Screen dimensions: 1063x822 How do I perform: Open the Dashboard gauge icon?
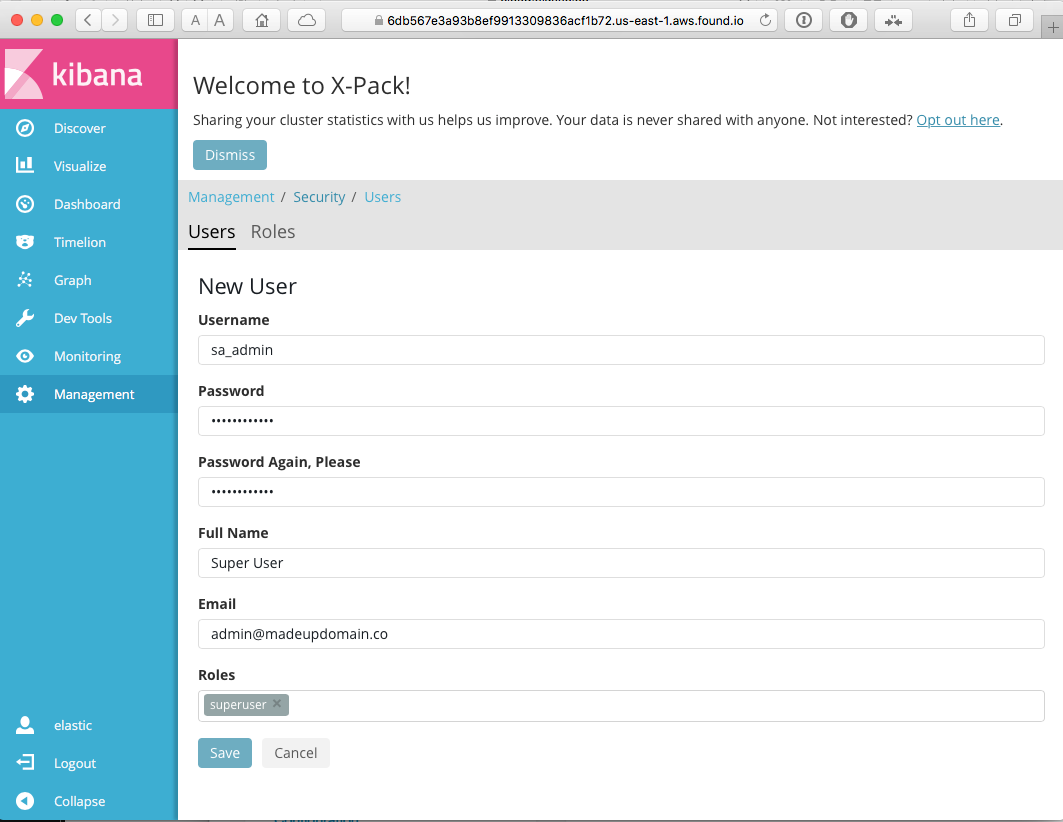[25, 204]
